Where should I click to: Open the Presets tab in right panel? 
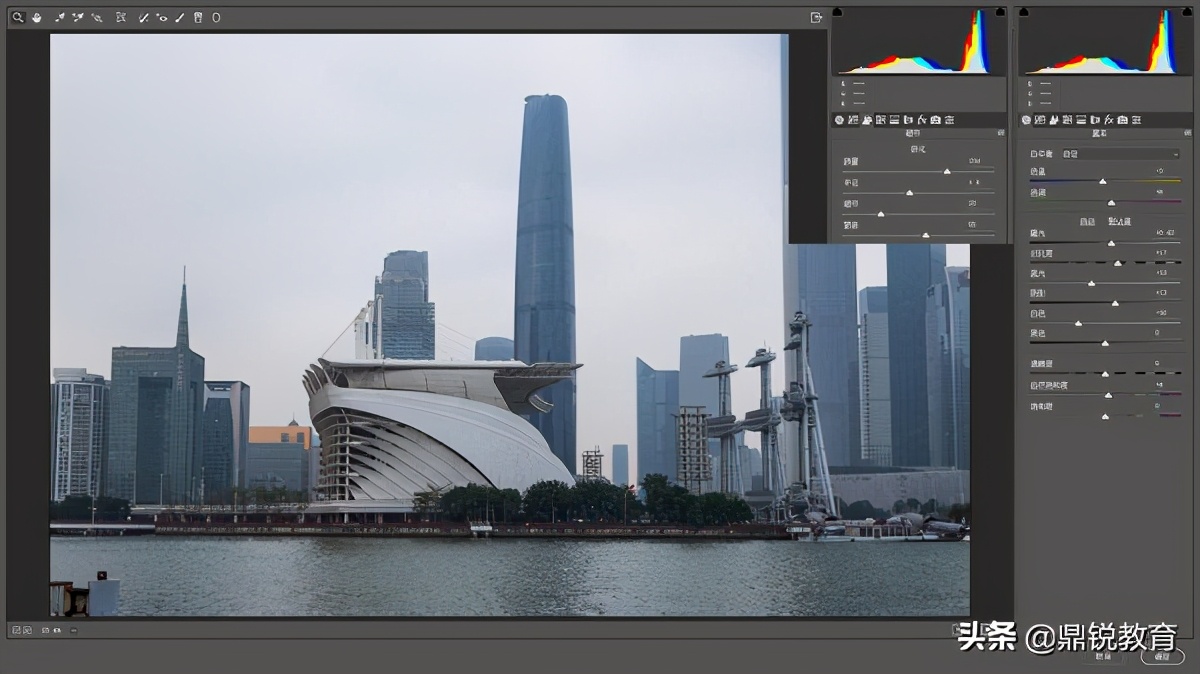click(1136, 120)
